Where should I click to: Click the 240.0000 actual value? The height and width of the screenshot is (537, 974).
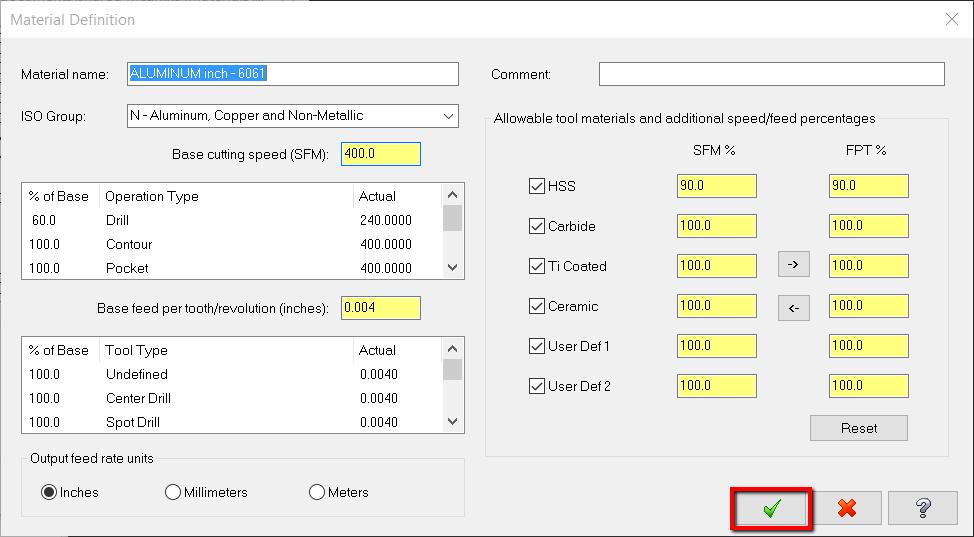pyautogui.click(x=386, y=220)
